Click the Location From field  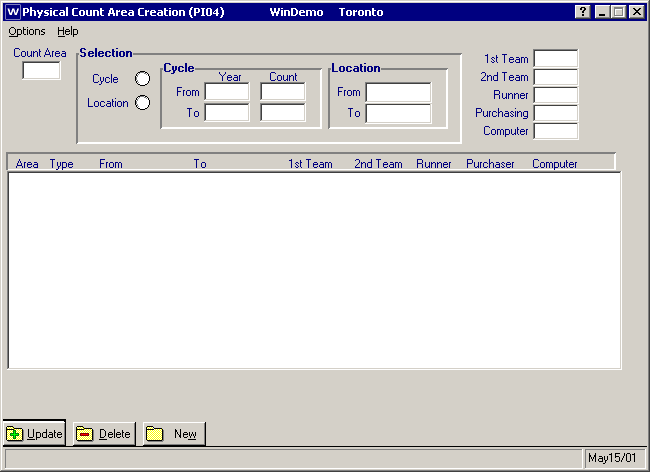click(398, 92)
